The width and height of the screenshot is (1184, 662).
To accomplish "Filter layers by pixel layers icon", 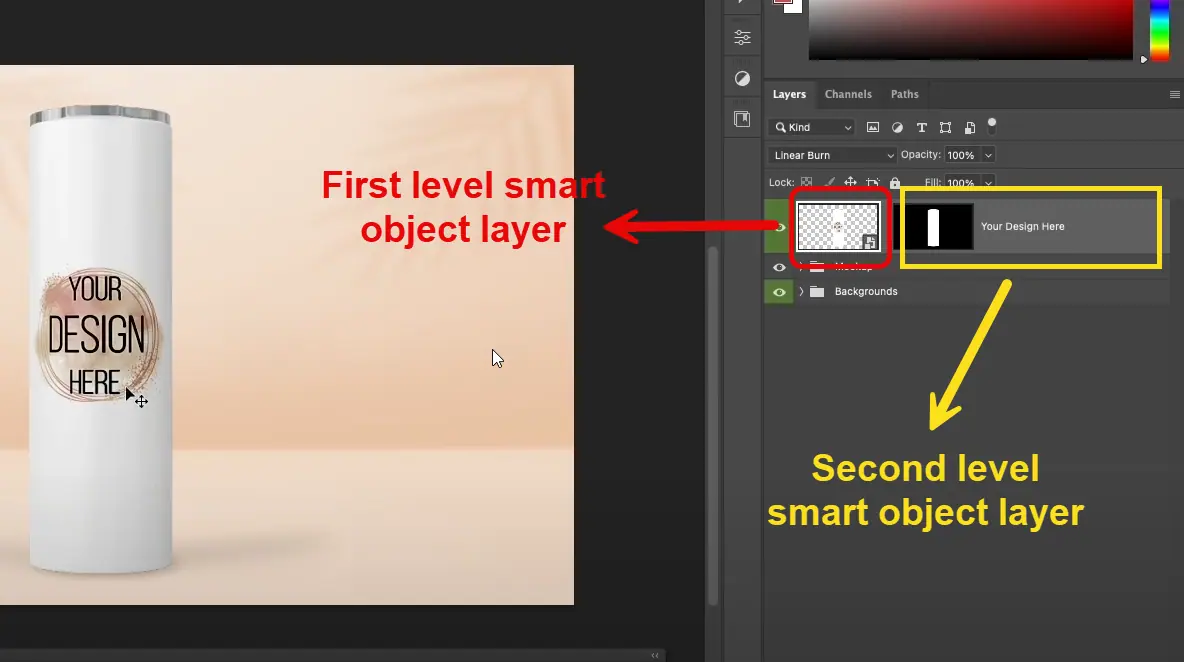I will point(873,128).
